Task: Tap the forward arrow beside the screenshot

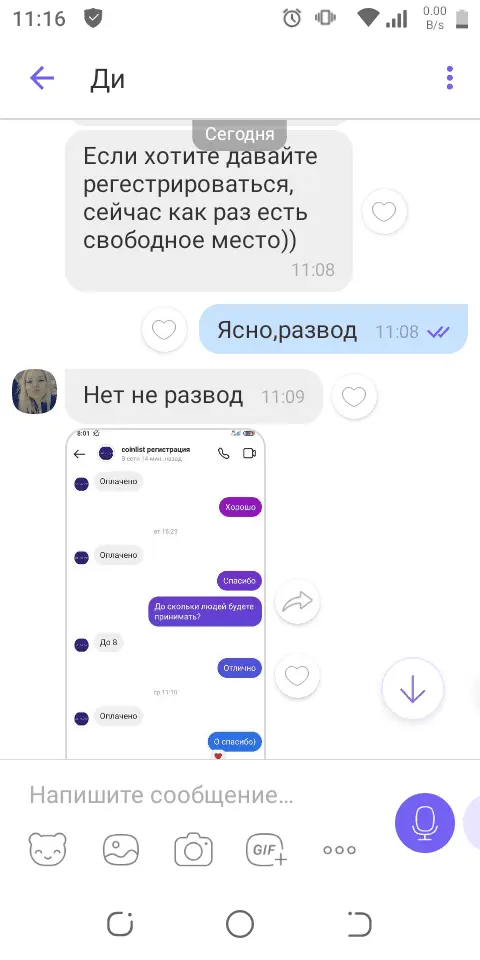Action: (298, 602)
